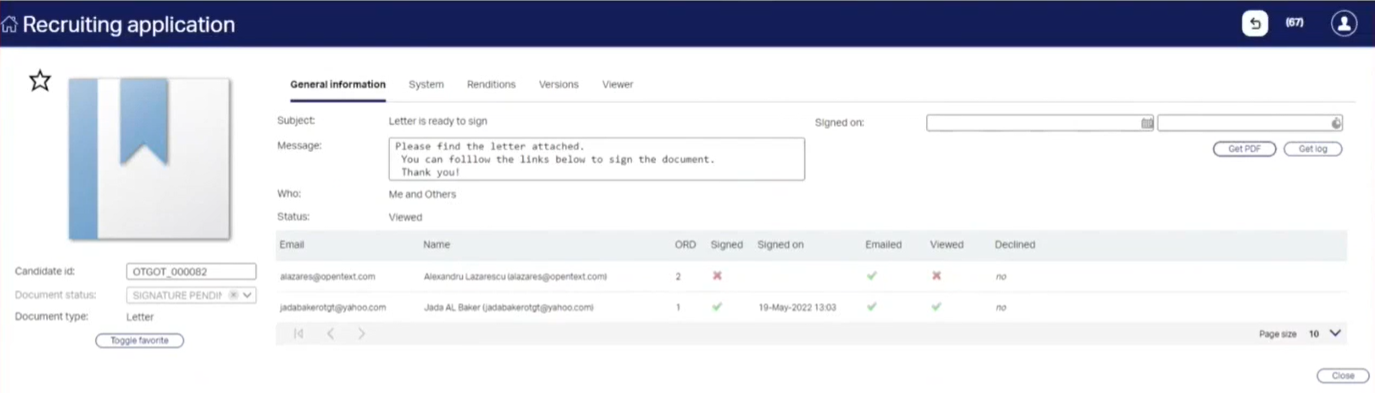Viewport: 1375px width, 393px height.
Task: Go to first page of table
Action: click(298, 333)
